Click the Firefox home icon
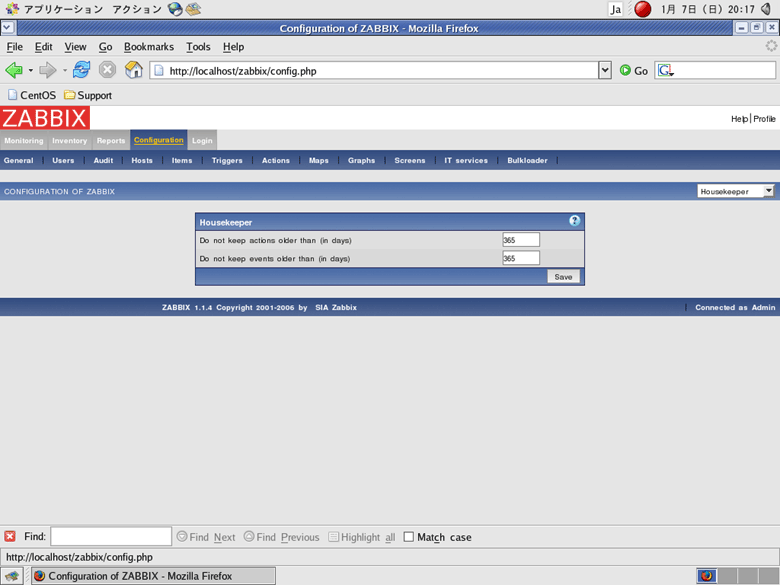Viewport: 780px width, 585px height. [133, 70]
